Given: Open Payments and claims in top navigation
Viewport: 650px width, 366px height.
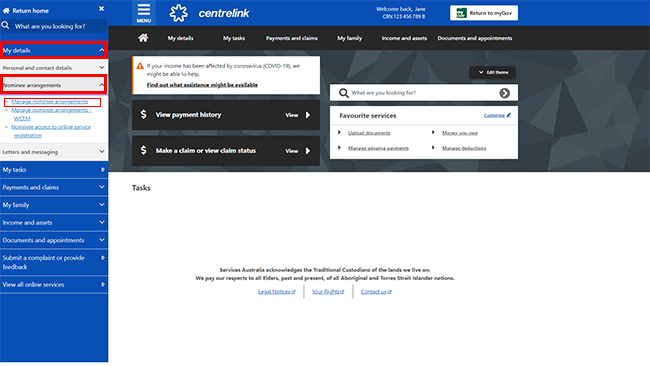Looking at the screenshot, I should click(292, 38).
